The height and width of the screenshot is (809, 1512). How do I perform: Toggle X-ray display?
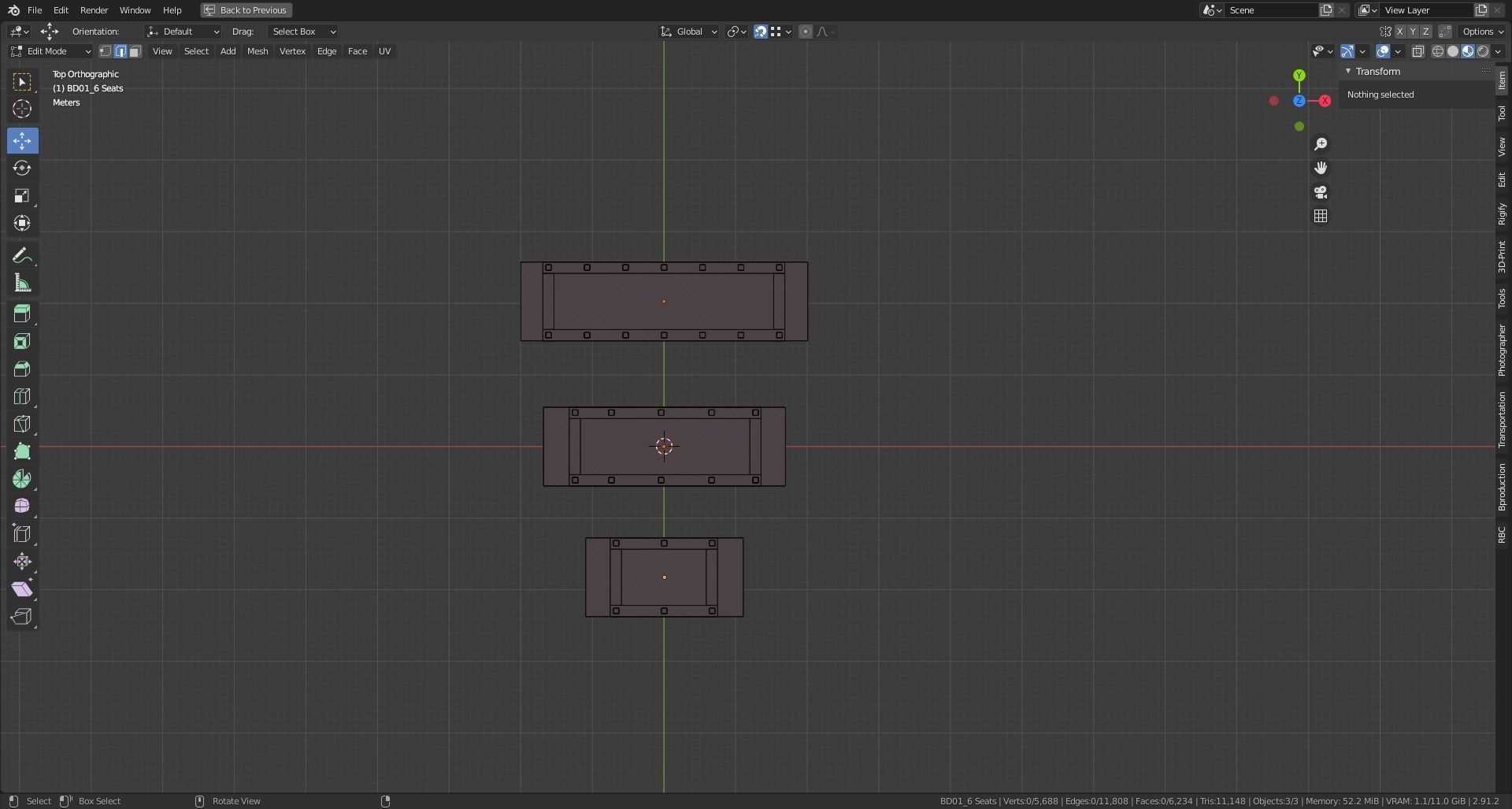1418,51
